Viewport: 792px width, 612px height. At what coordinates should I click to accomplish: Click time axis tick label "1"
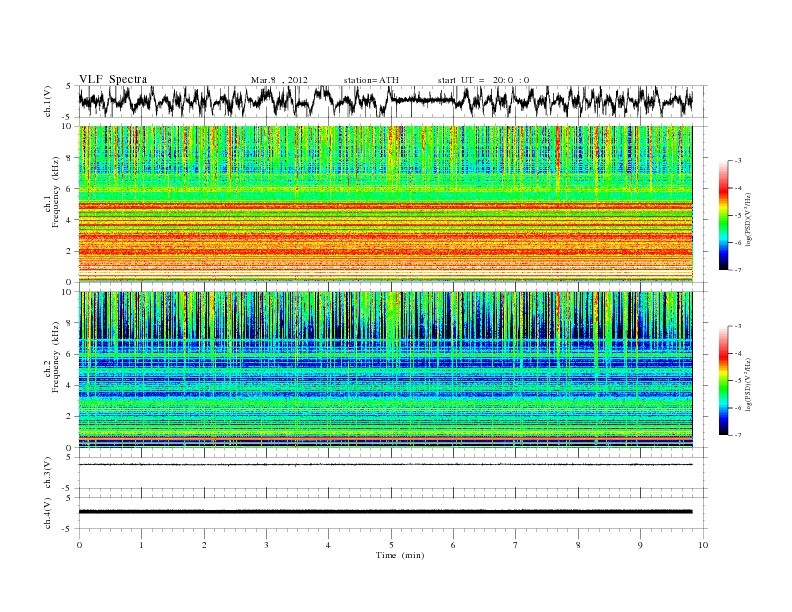(141, 545)
